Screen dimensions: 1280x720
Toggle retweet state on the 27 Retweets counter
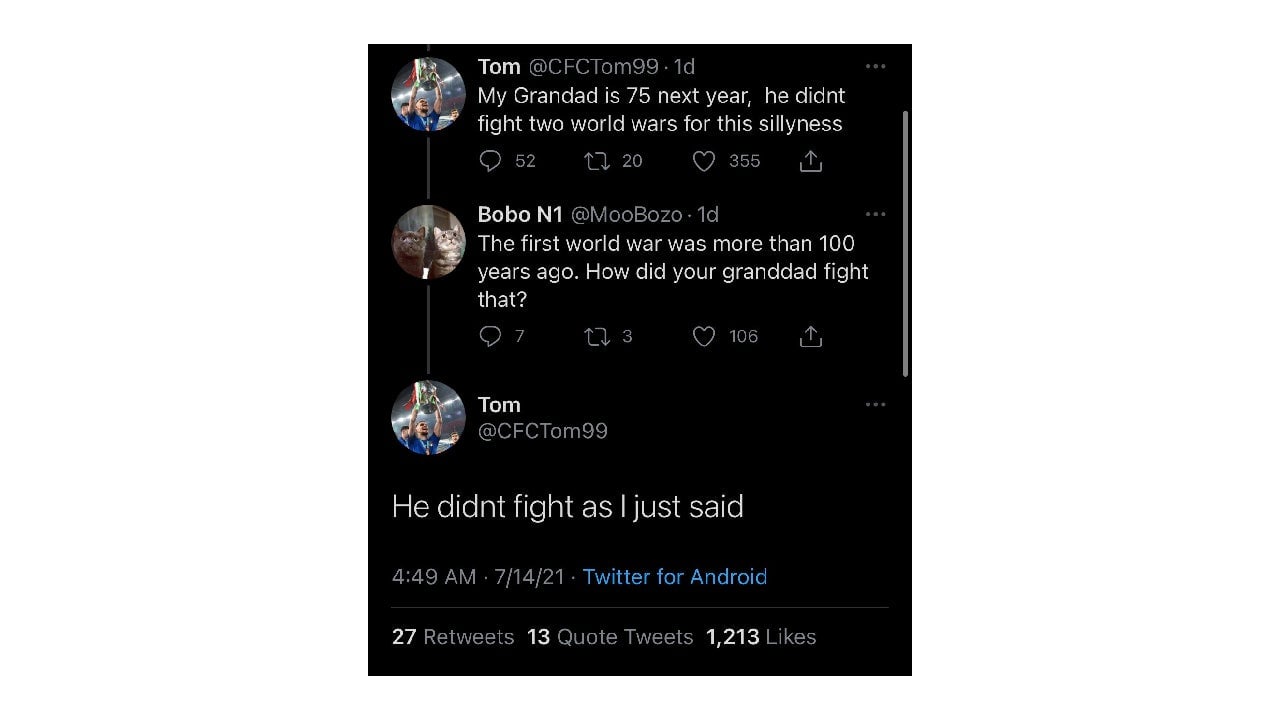coord(453,637)
